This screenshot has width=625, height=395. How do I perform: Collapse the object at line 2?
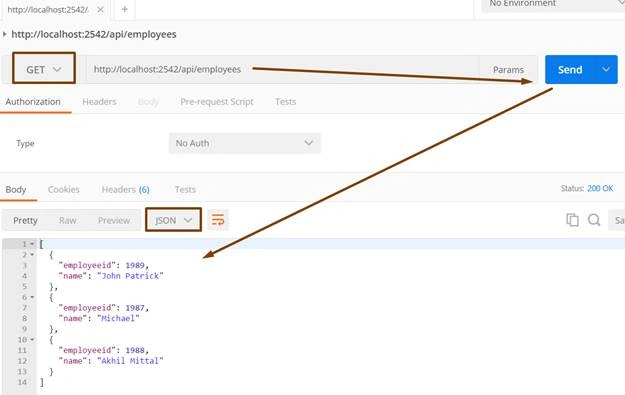(32, 255)
